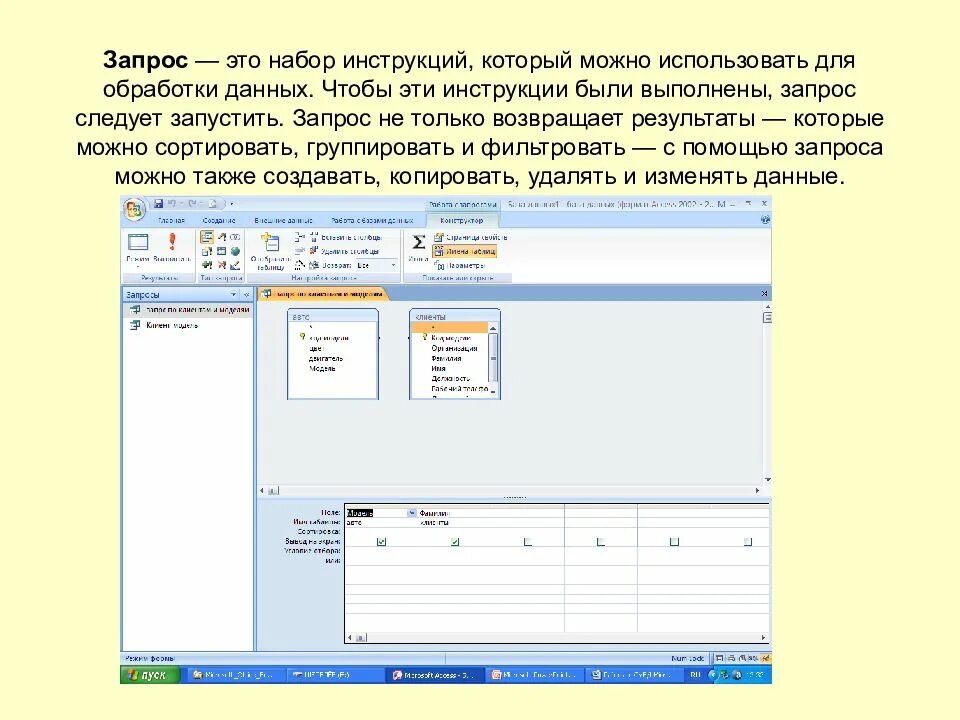
Task: Click the Режим view icon in ribbon
Action: click(x=138, y=242)
